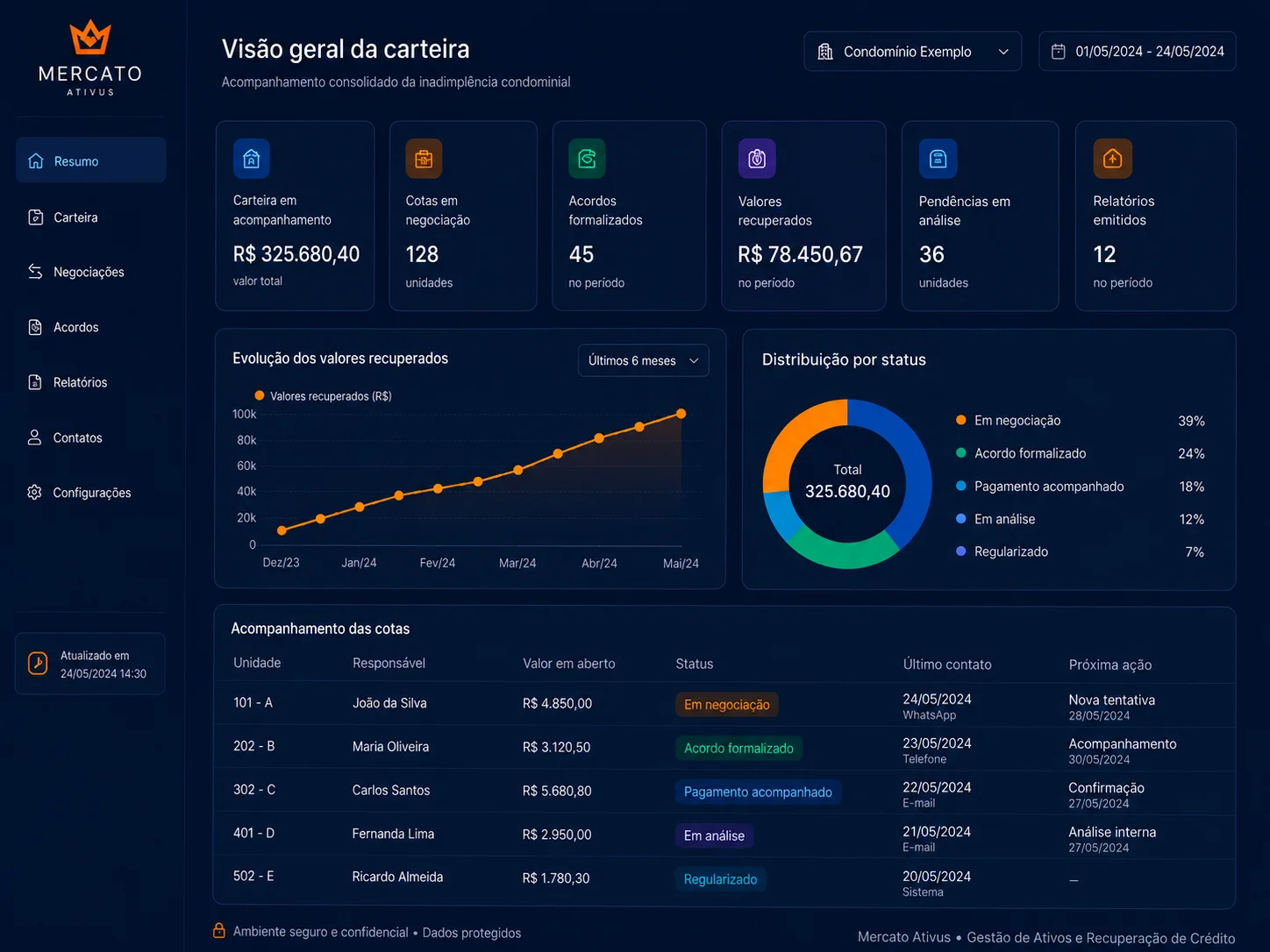Click the R$ 78.450,67 recovered value
Image resolution: width=1270 pixels, height=952 pixels.
click(800, 254)
